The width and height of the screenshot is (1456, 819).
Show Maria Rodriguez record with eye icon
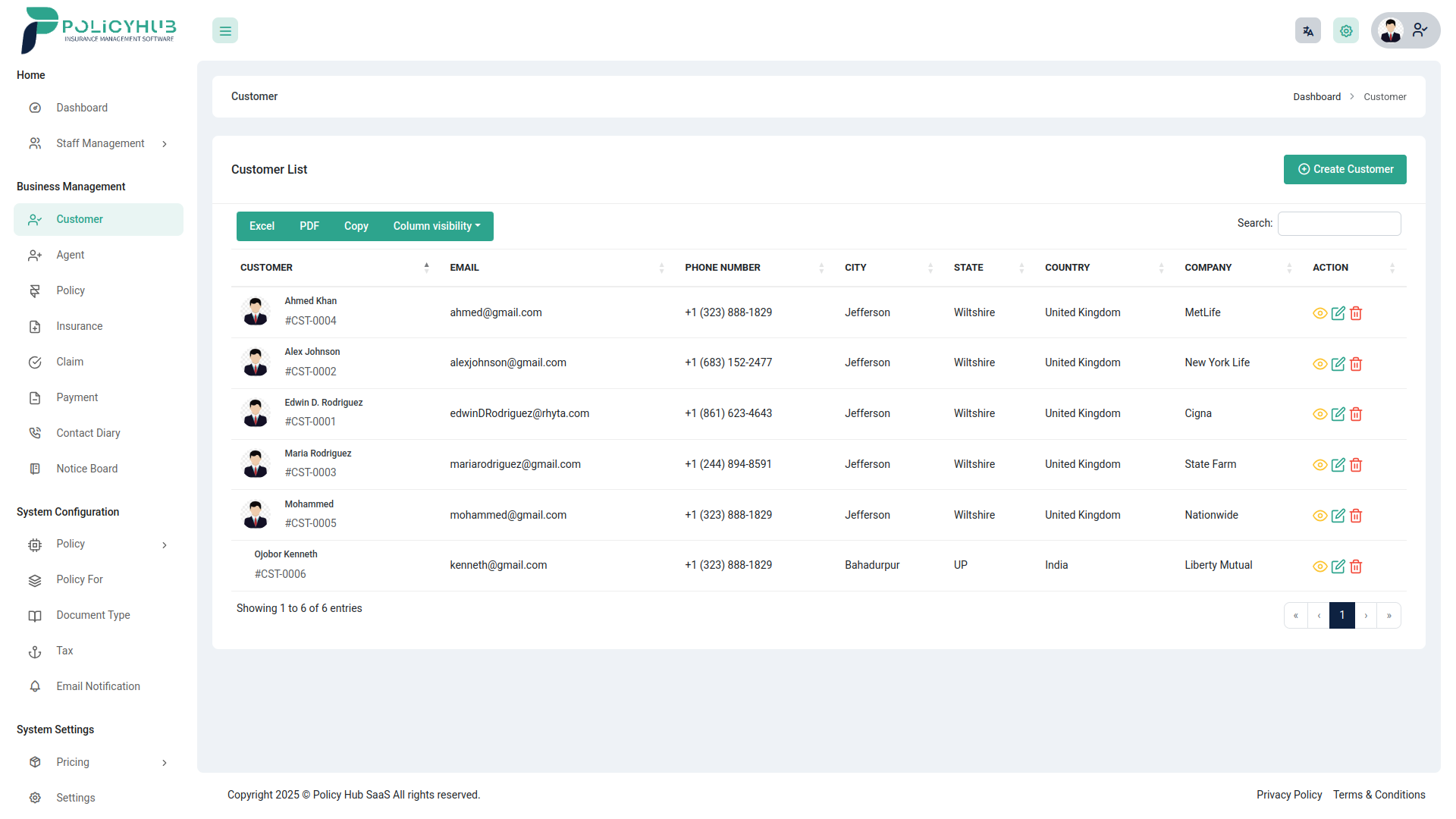(1319, 465)
